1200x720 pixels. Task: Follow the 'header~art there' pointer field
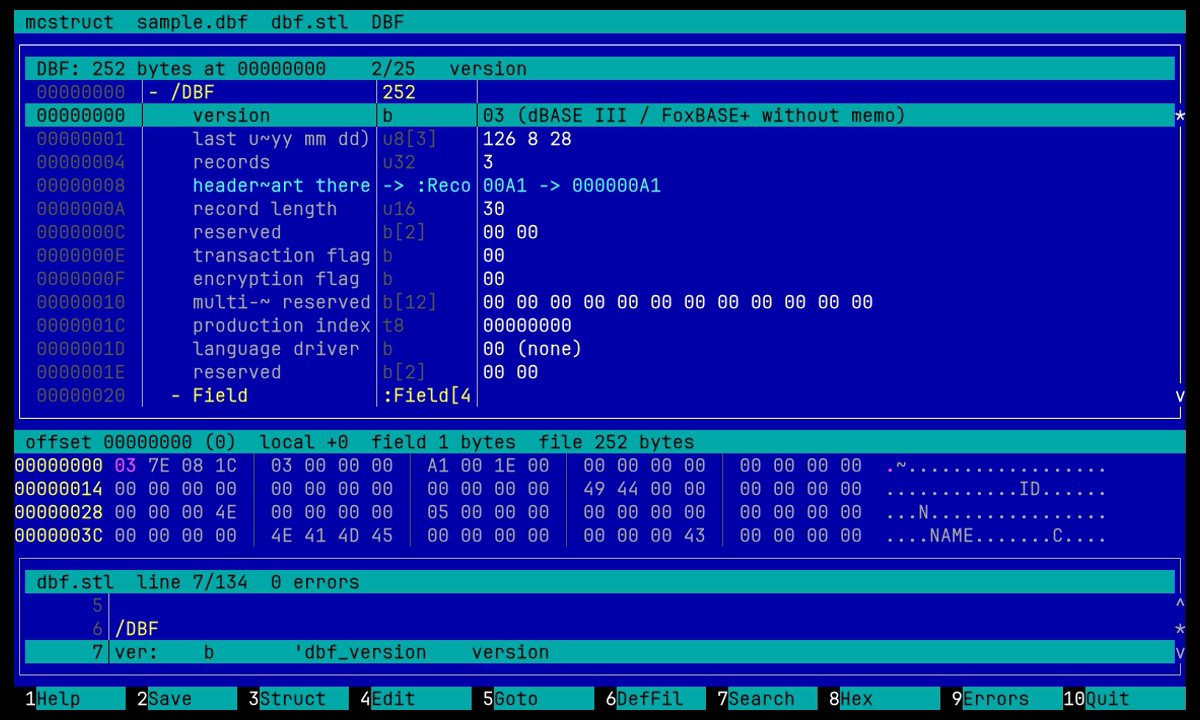(281, 186)
